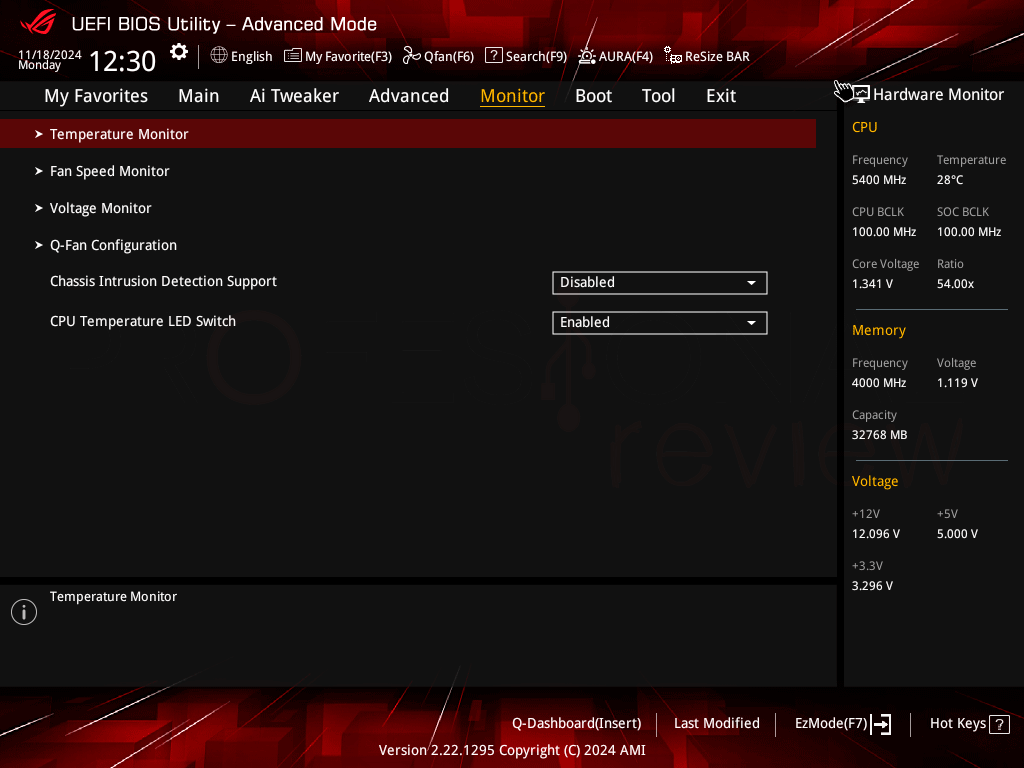Click the Voltage section heading
Image resolution: width=1024 pixels, height=768 pixels.
(x=874, y=481)
